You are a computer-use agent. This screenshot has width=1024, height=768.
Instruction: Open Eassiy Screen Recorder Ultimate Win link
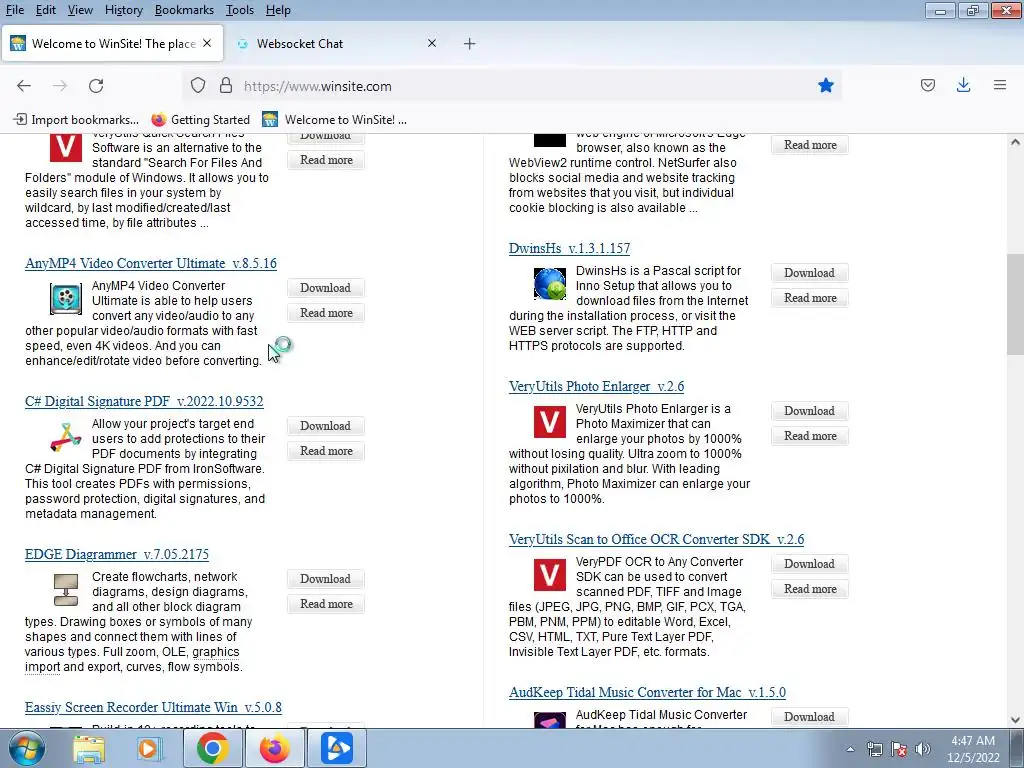point(153,707)
